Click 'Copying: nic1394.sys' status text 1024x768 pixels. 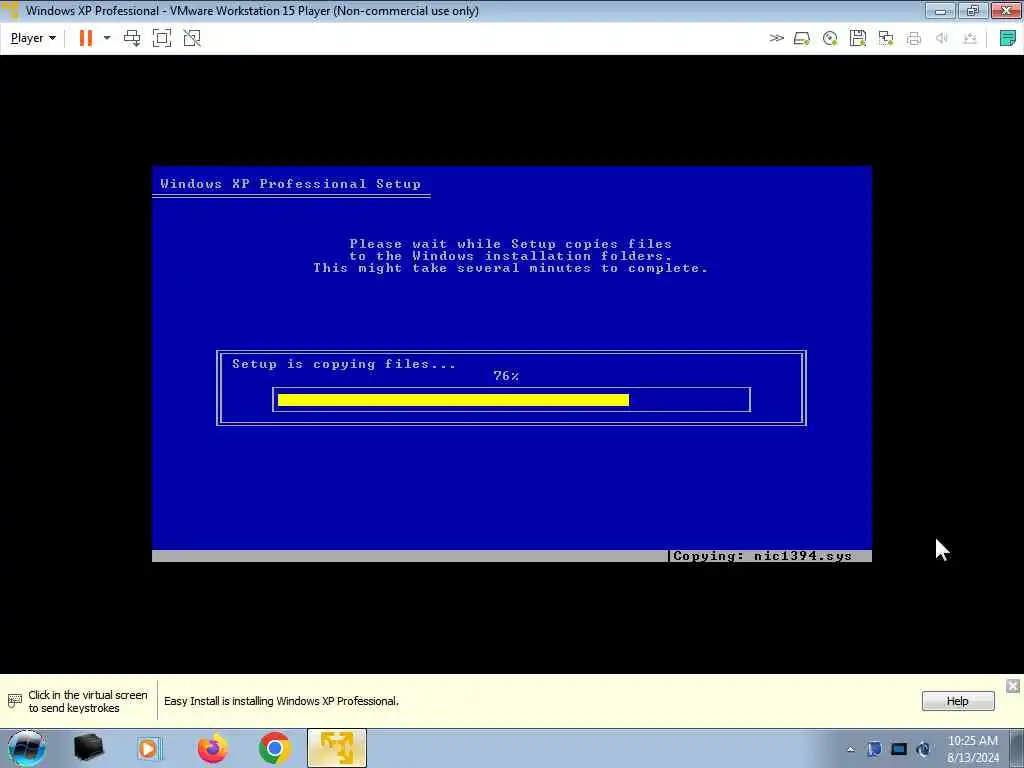762,556
